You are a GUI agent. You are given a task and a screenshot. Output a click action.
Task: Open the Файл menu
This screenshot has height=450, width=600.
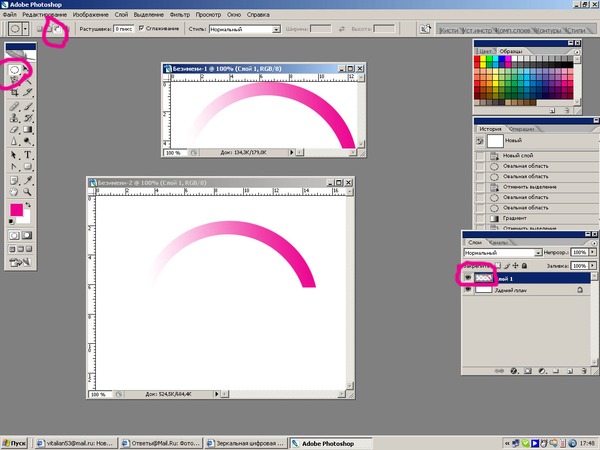9,15
